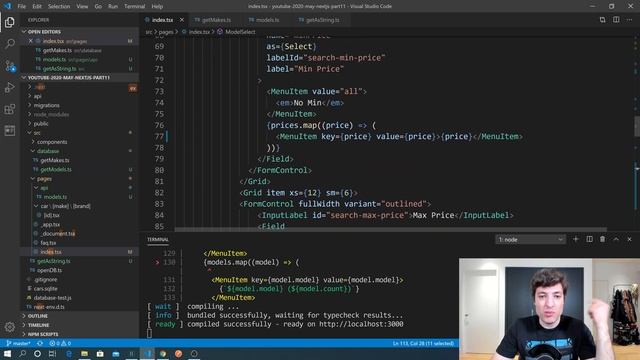Click the open changes icon in editor toolbar

click(602, 20)
